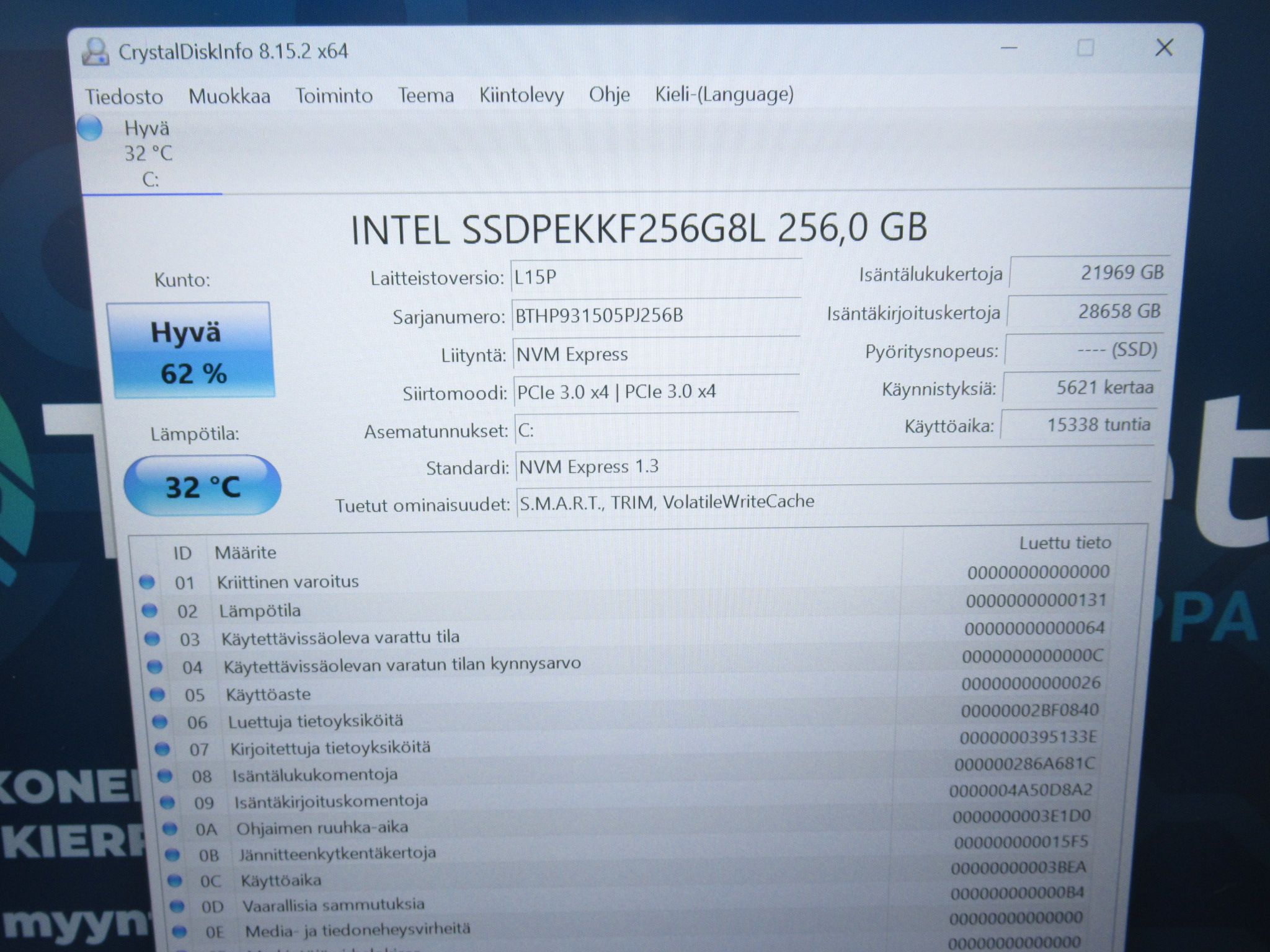Click status dot for 0D Vaarallisia sammutuksia
The height and width of the screenshot is (952, 1270).
pos(177,906)
